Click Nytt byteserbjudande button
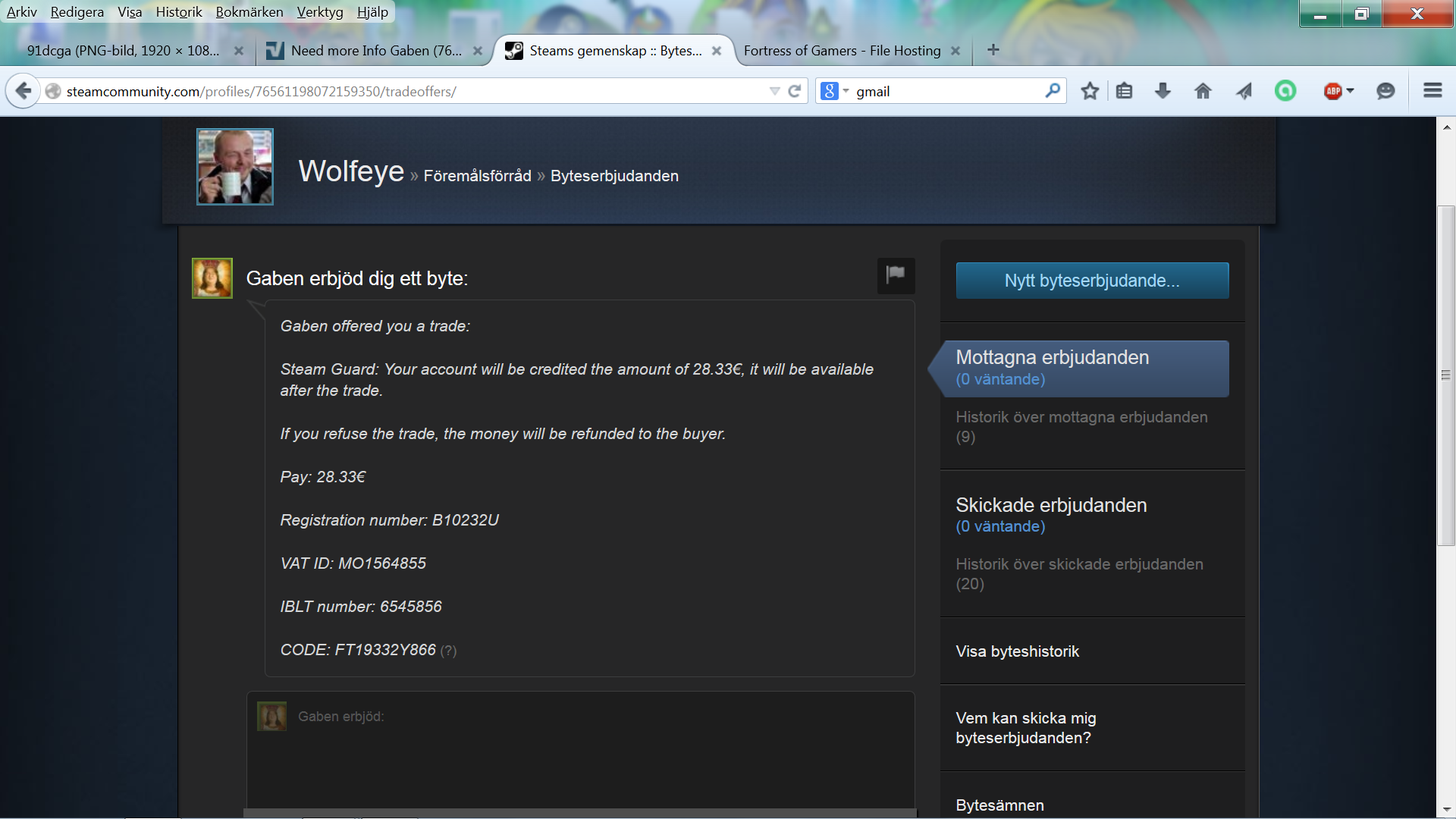Screen dimensions: 1456x819 1092,281
